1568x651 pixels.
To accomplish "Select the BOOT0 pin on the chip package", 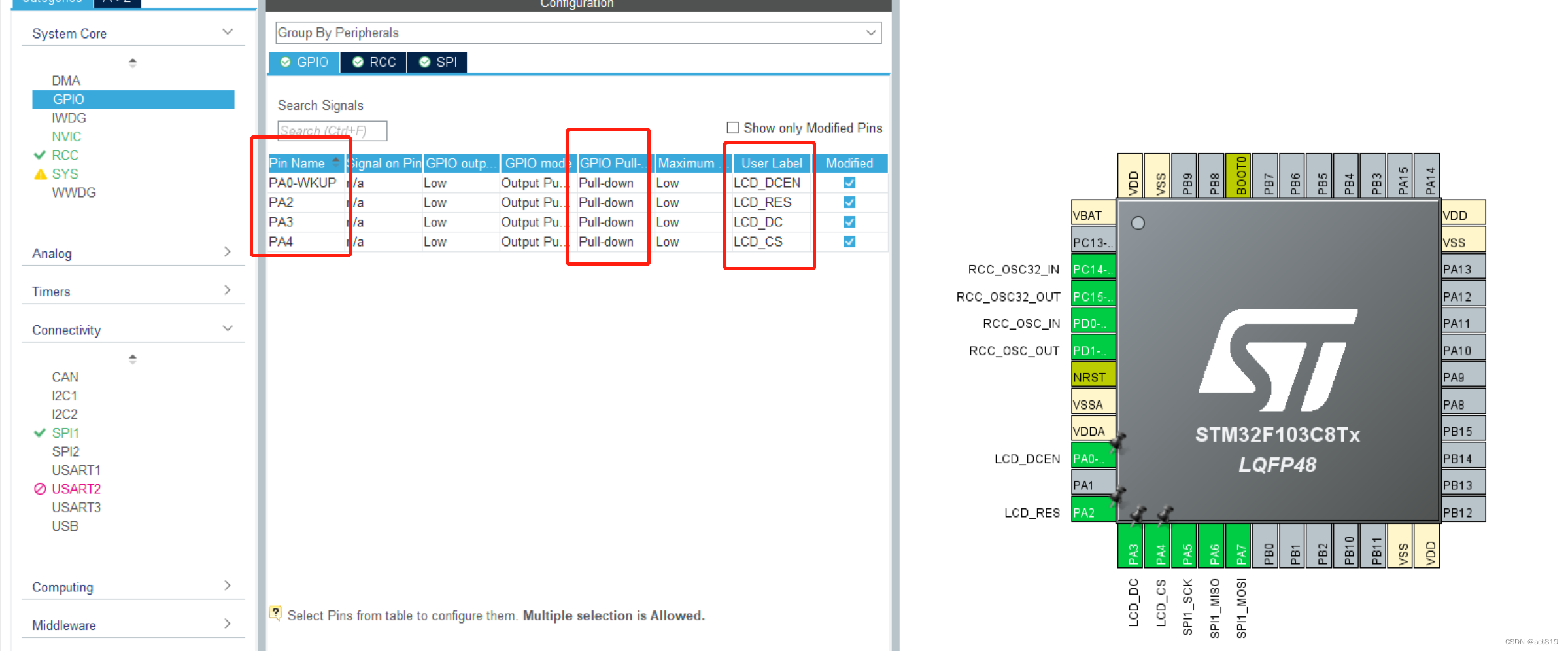I will 1239,175.
